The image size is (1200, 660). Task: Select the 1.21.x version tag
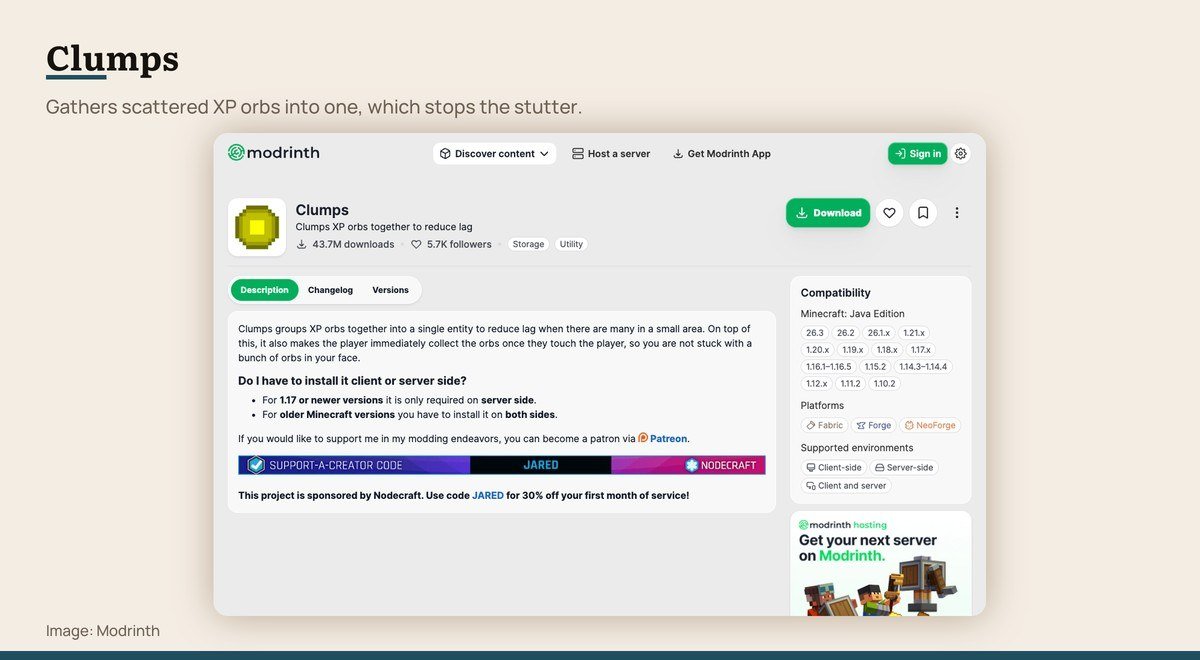(x=914, y=333)
